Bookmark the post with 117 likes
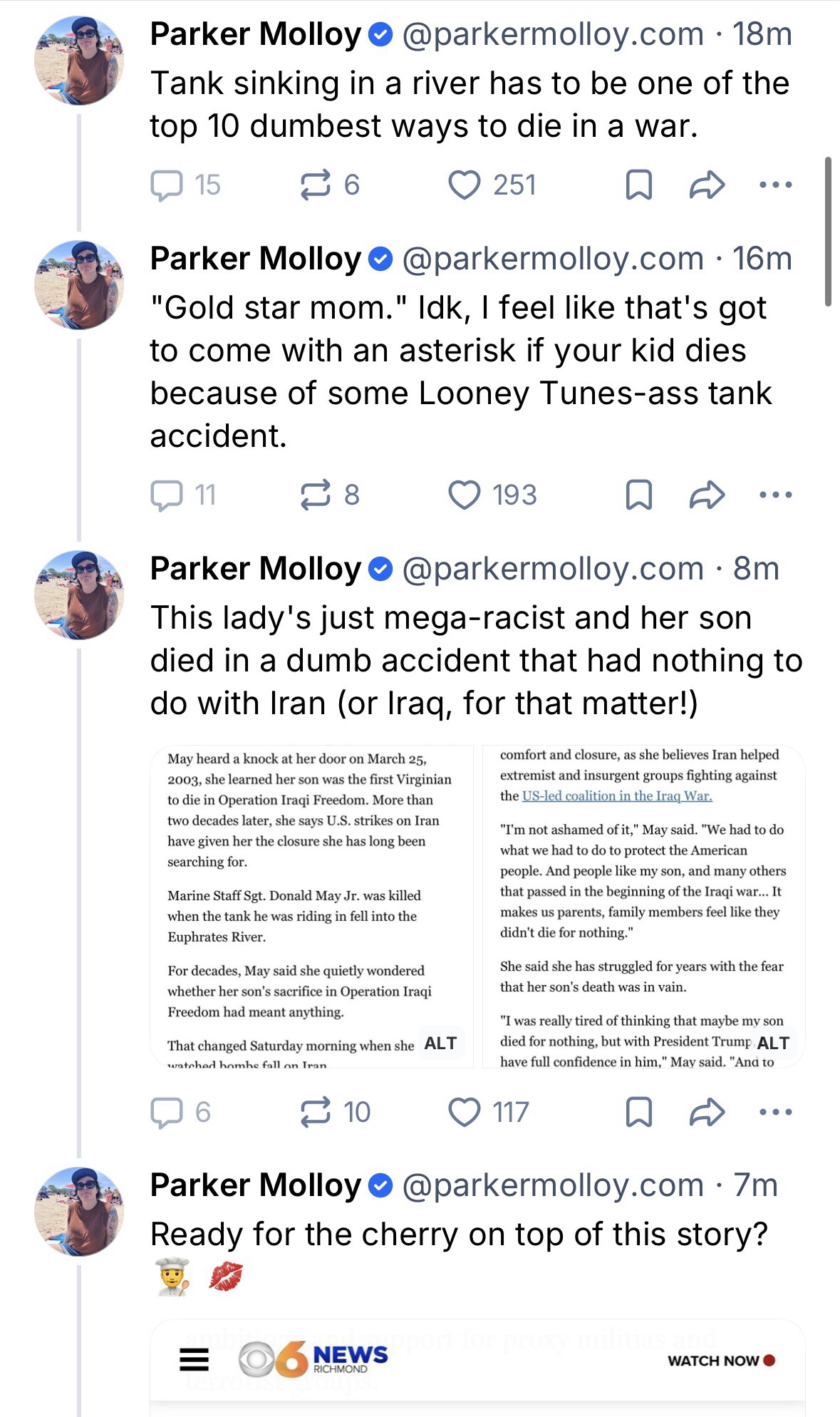Image resolution: width=840 pixels, height=1417 pixels. (638, 1112)
